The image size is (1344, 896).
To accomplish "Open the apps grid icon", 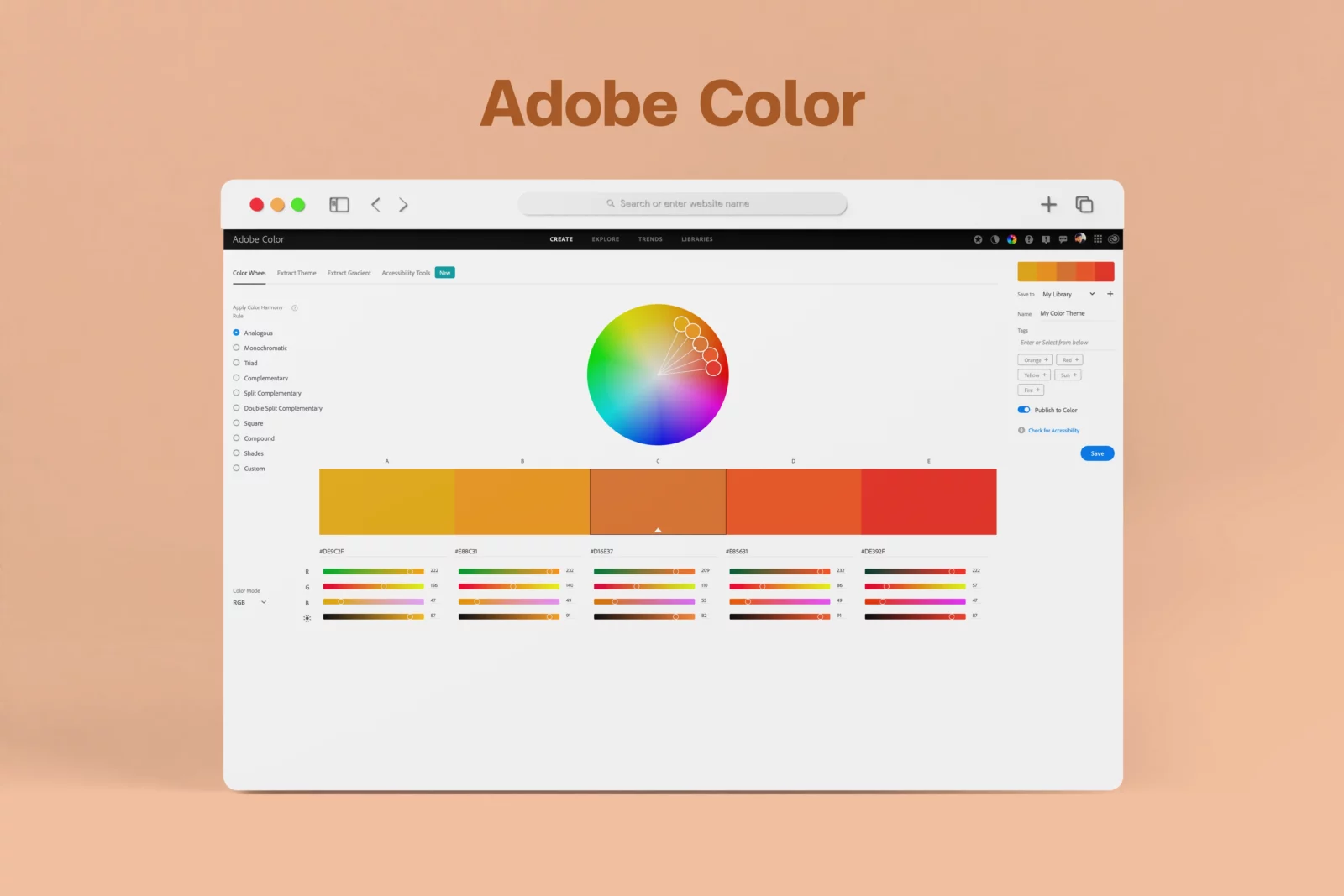I will tap(1098, 239).
